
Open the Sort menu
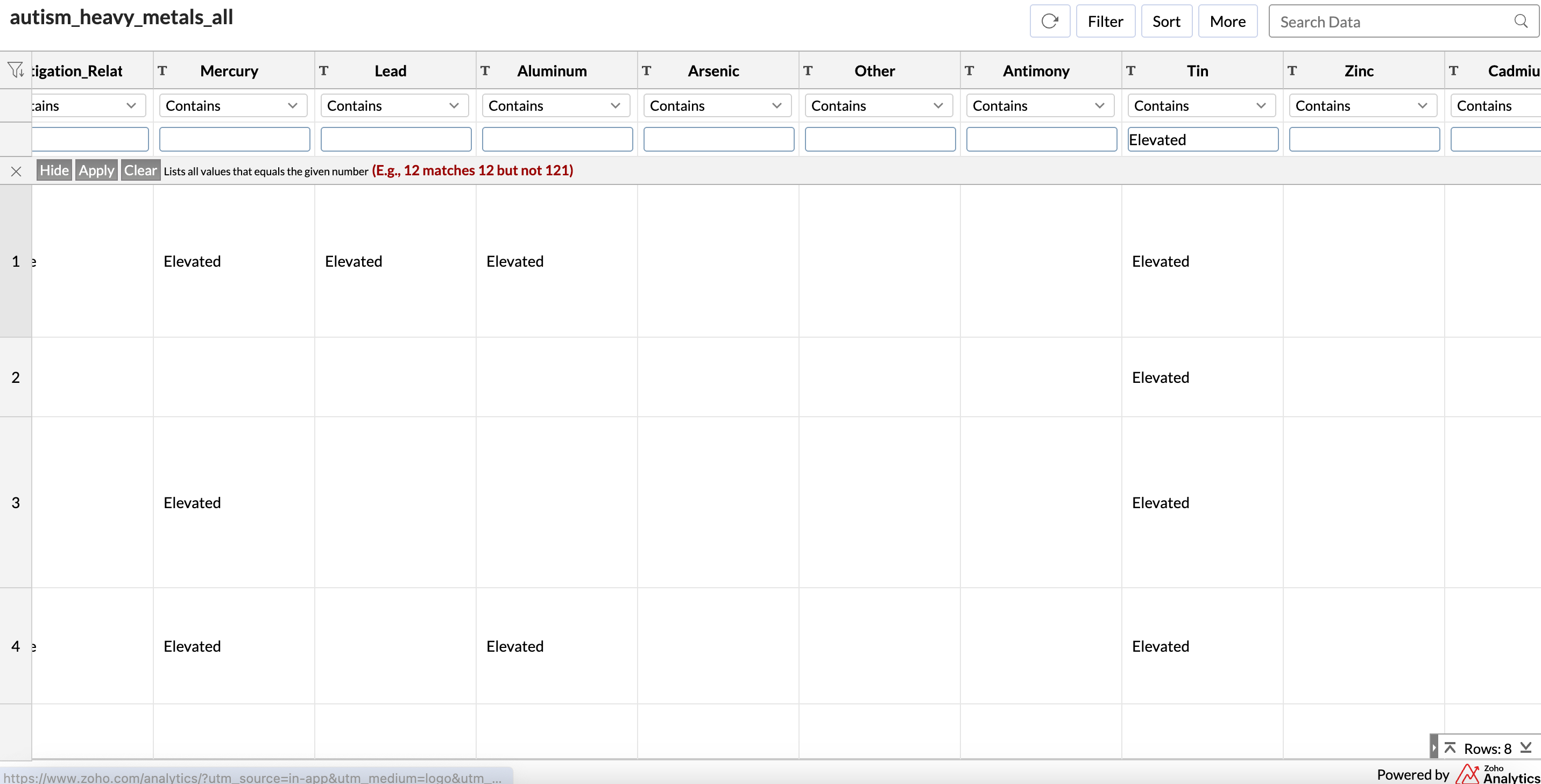point(1166,22)
